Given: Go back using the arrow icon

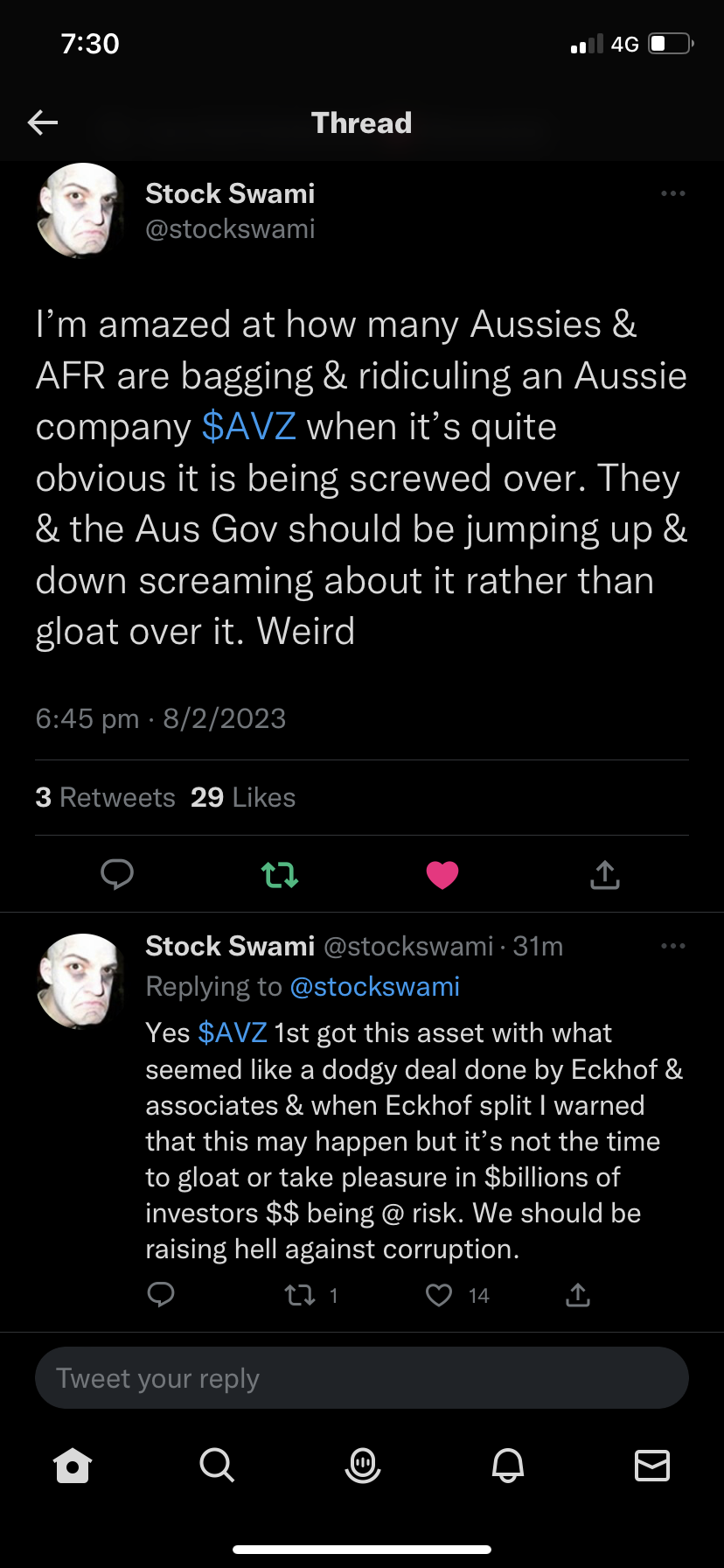Looking at the screenshot, I should (43, 122).
